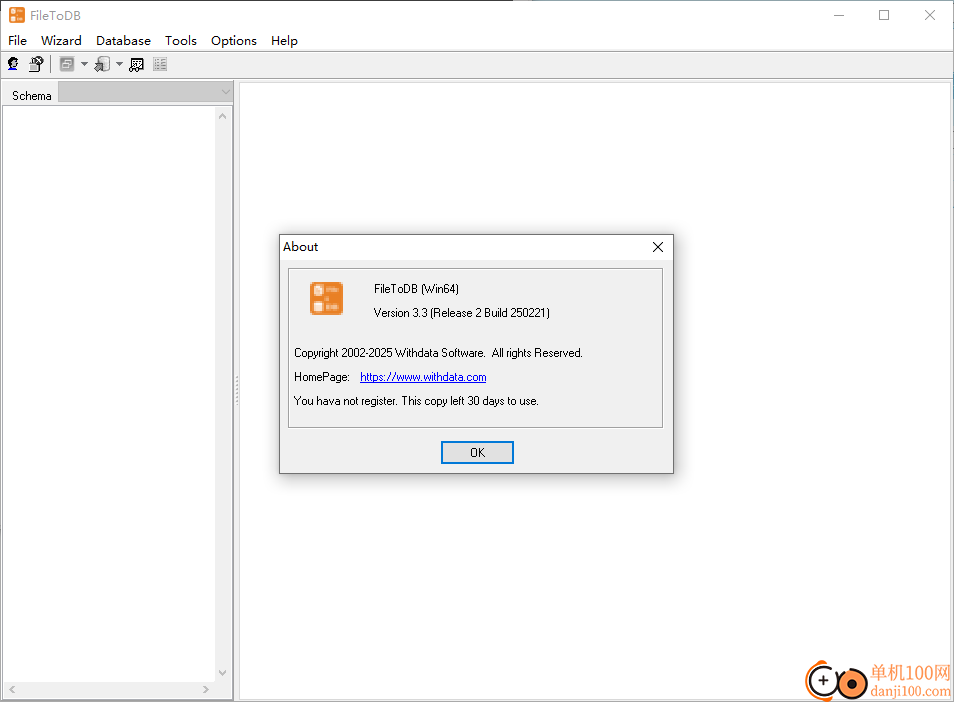Viewport: 954px width, 702px height.
Task: Click the 'Copyright 2002-2025 Withdata Software' line
Action: pyautogui.click(x=438, y=353)
